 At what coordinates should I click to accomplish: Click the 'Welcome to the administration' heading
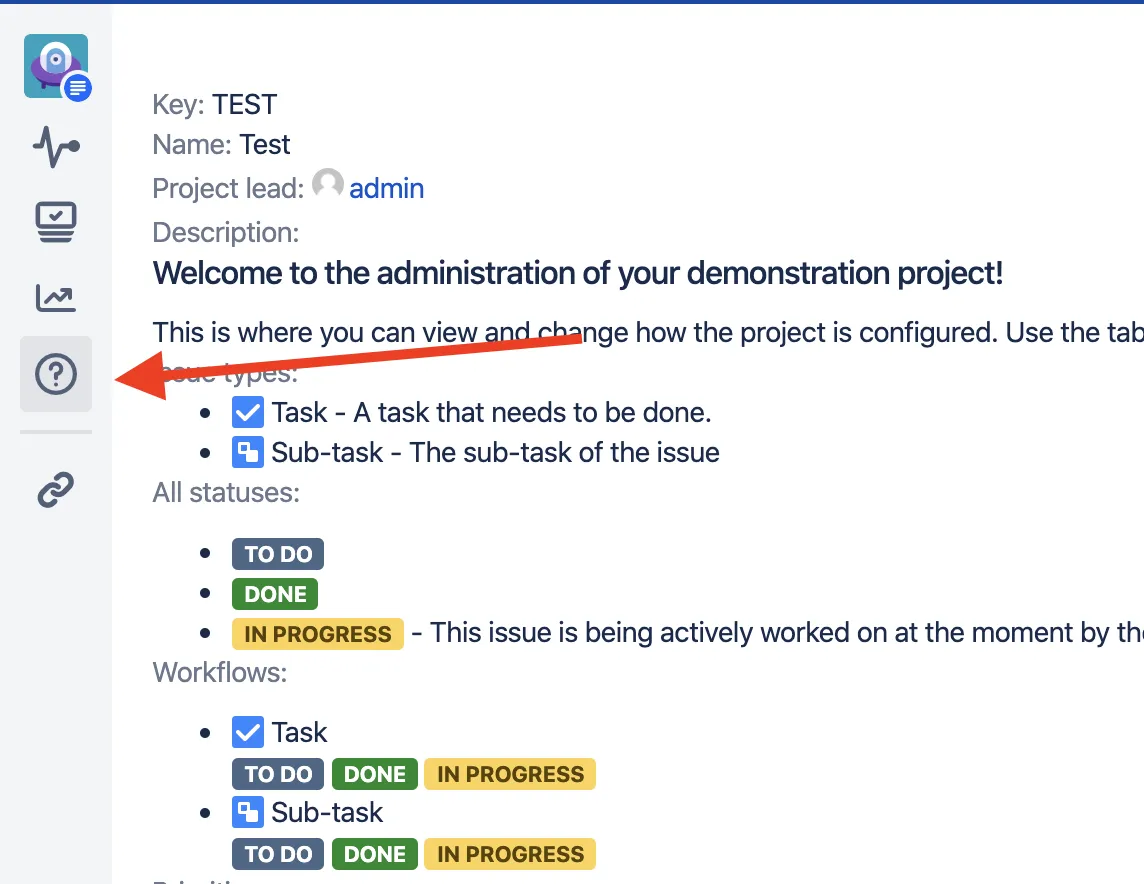point(578,274)
